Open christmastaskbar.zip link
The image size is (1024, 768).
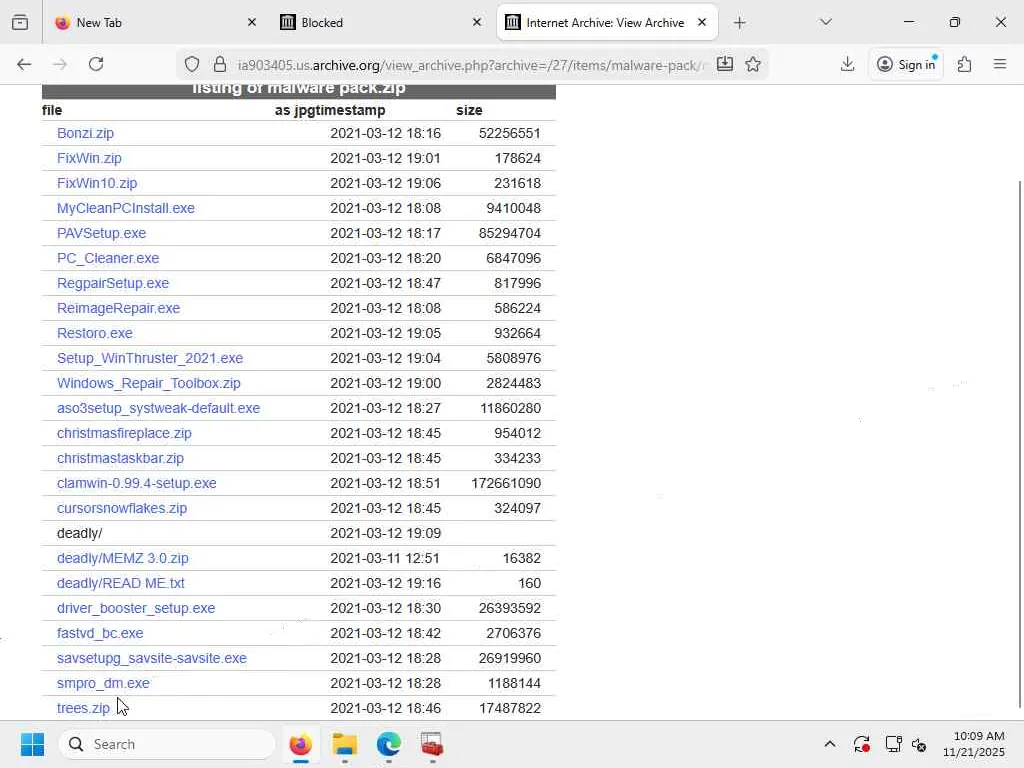[120, 458]
